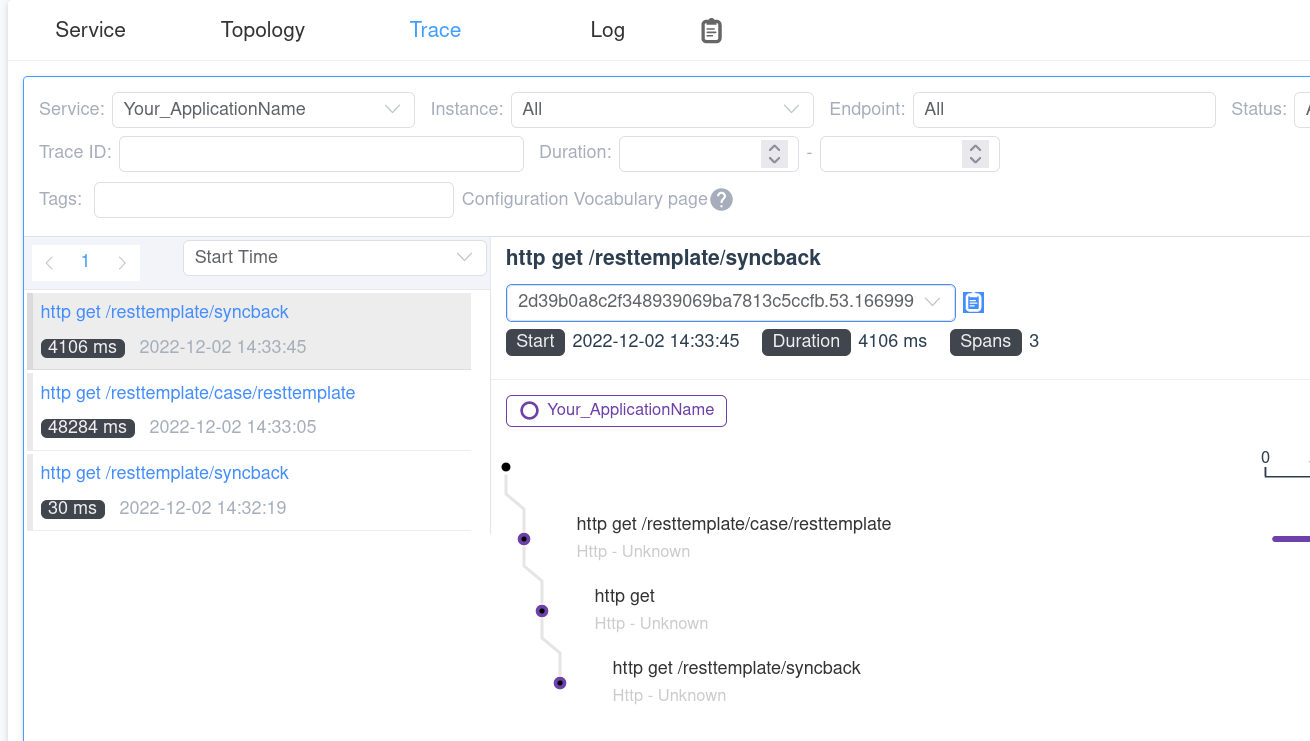1310x741 pixels.
Task: Open the Start Time sort dropdown
Action: (334, 257)
